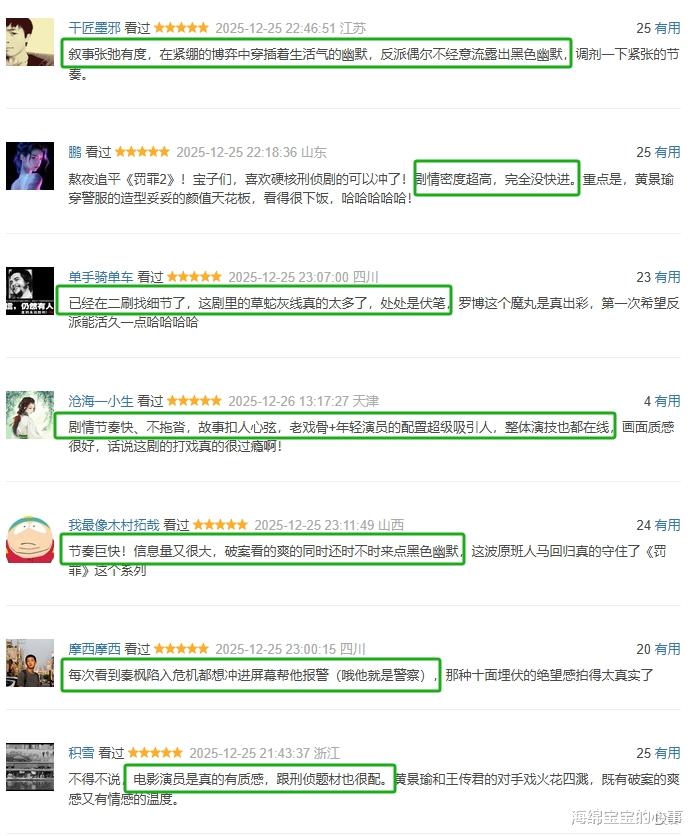
Task: Open 我最像木村拓哉 username link
Action: click(114, 525)
